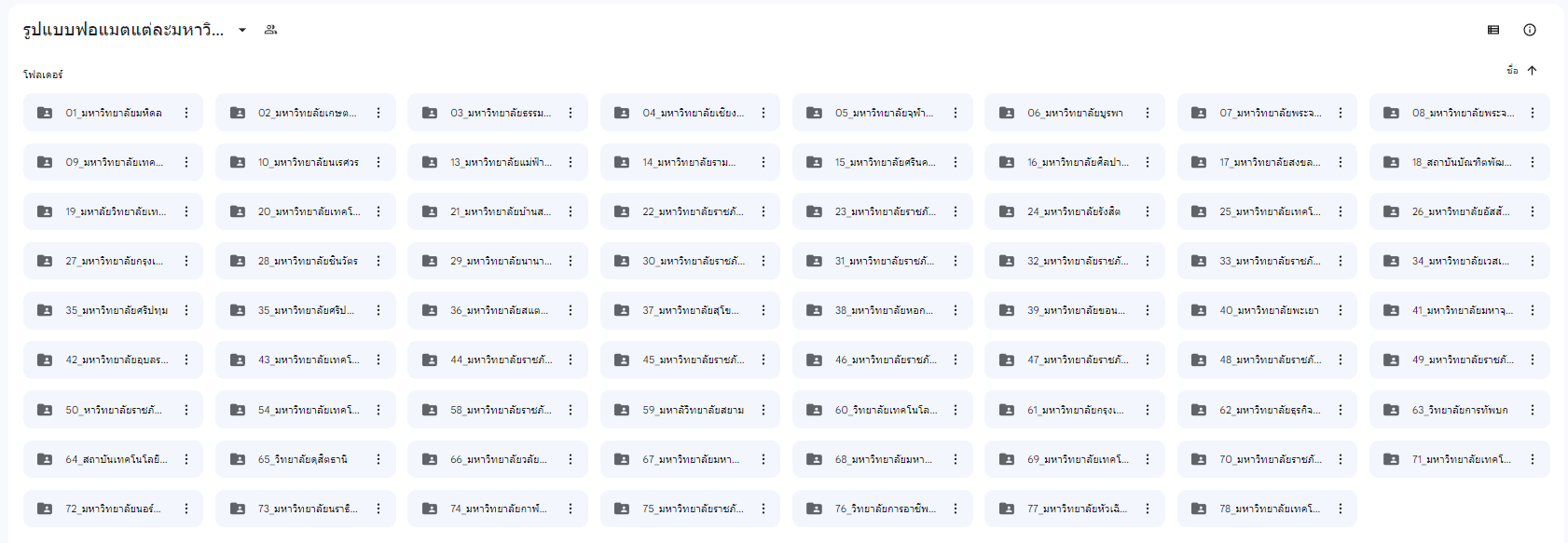
Task: Click the shared folder icon for folder 13
Action: click(430, 162)
